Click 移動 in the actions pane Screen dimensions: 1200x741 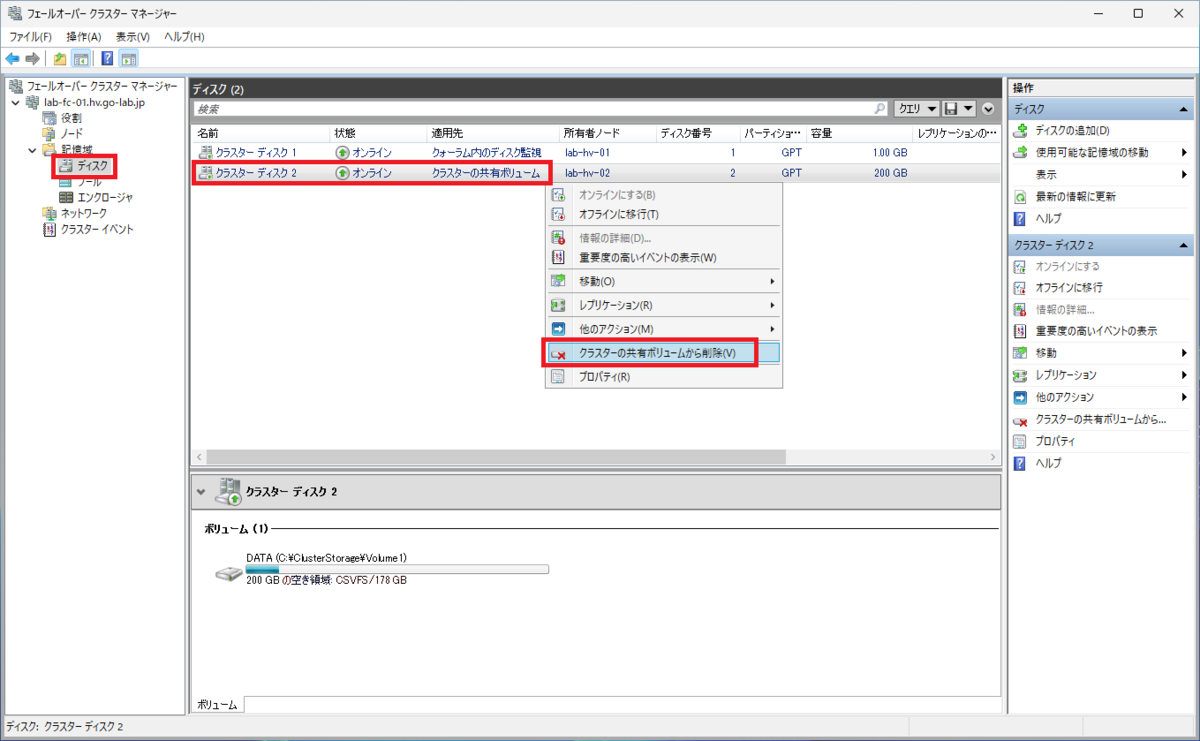click(x=1046, y=353)
